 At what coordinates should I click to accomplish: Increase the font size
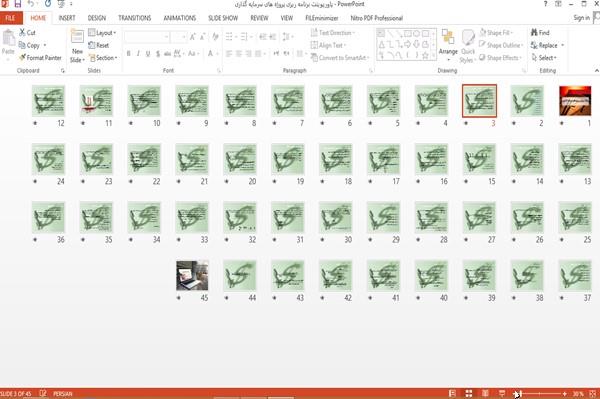[x=193, y=37]
